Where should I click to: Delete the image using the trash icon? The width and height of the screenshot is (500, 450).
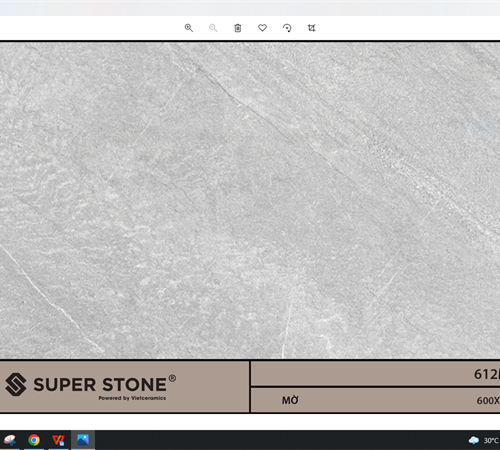click(x=238, y=28)
